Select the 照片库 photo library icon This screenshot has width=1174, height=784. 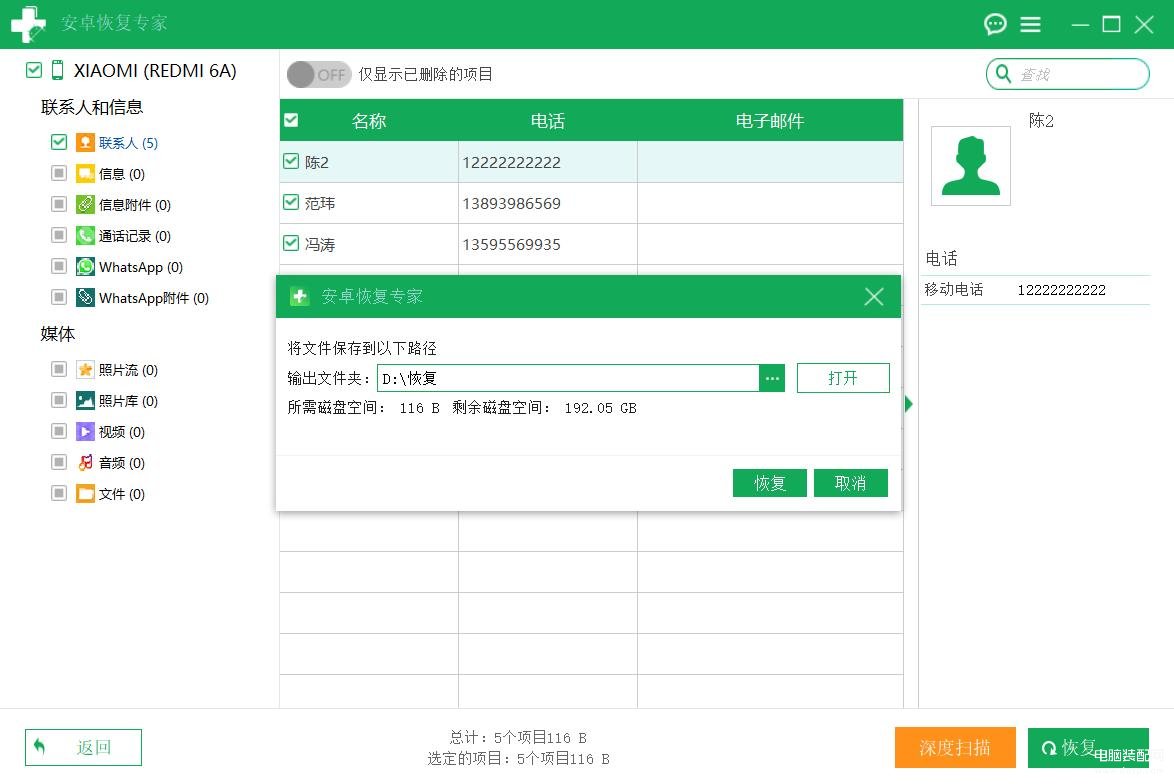[85, 401]
